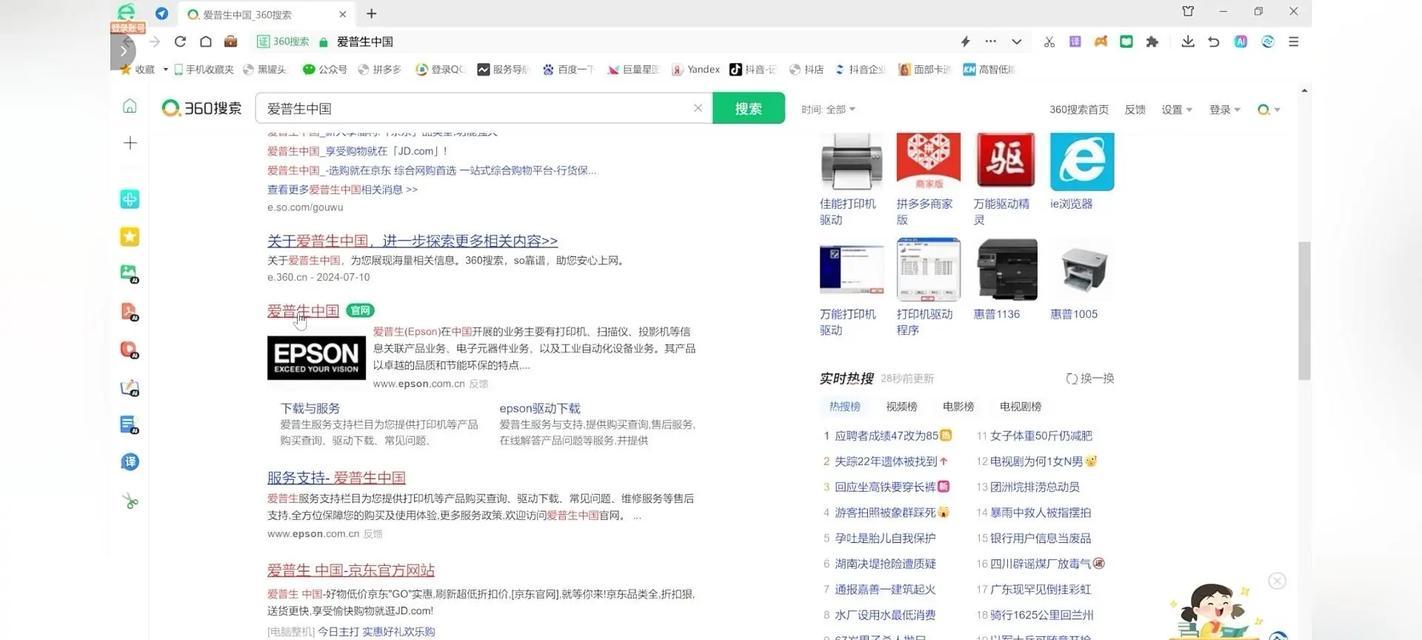
Task: Click the green square extension icon
Action: tap(1126, 41)
